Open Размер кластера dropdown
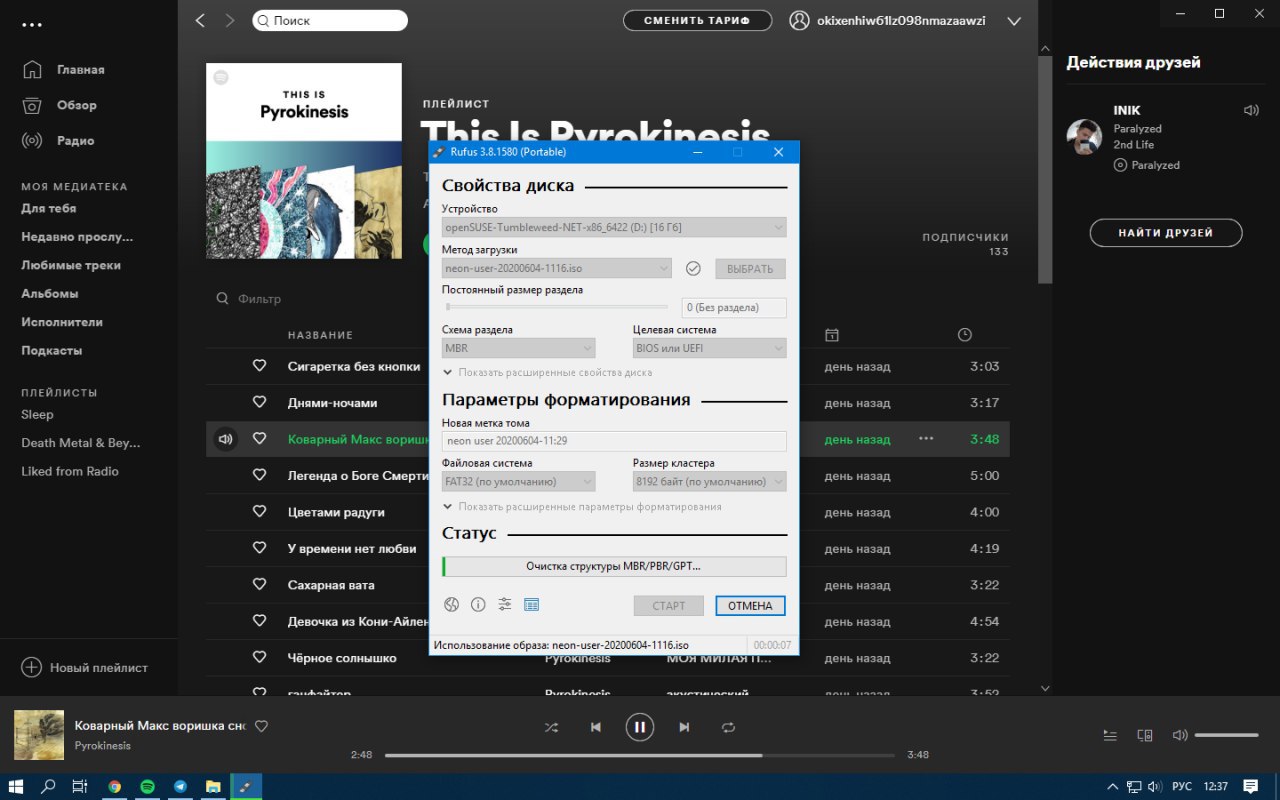This screenshot has width=1280, height=800. (x=709, y=481)
